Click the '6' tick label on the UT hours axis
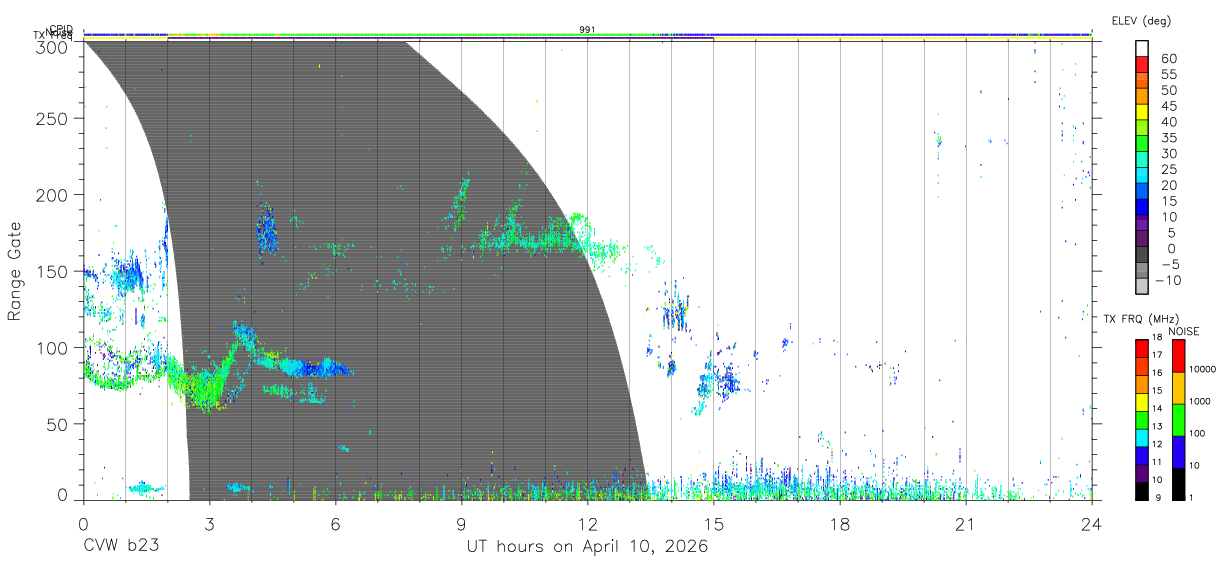This screenshot has width=1228, height=567. 335,524
